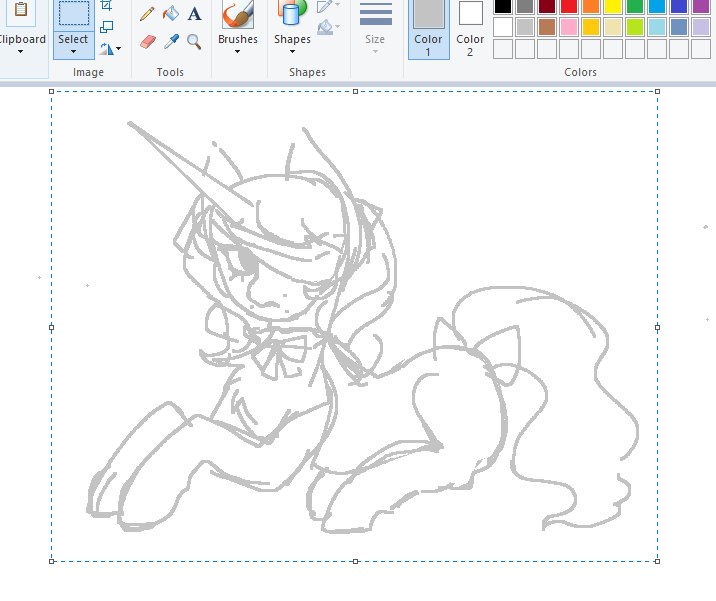Screen dimensions: 716x601
Task: Click the top-middle selection handle
Action: click(355, 92)
